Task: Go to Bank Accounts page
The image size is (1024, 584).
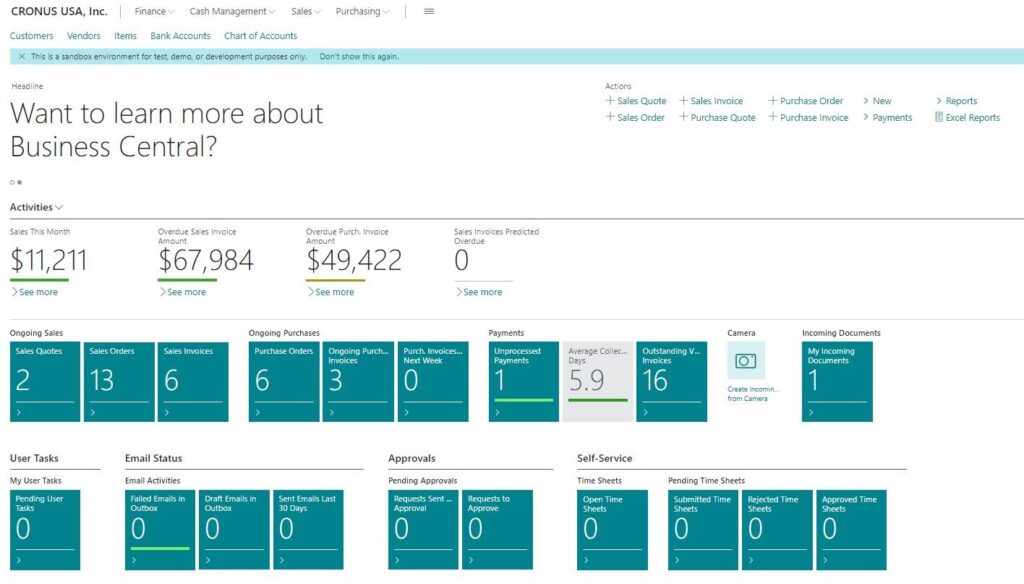Action: click(x=180, y=36)
